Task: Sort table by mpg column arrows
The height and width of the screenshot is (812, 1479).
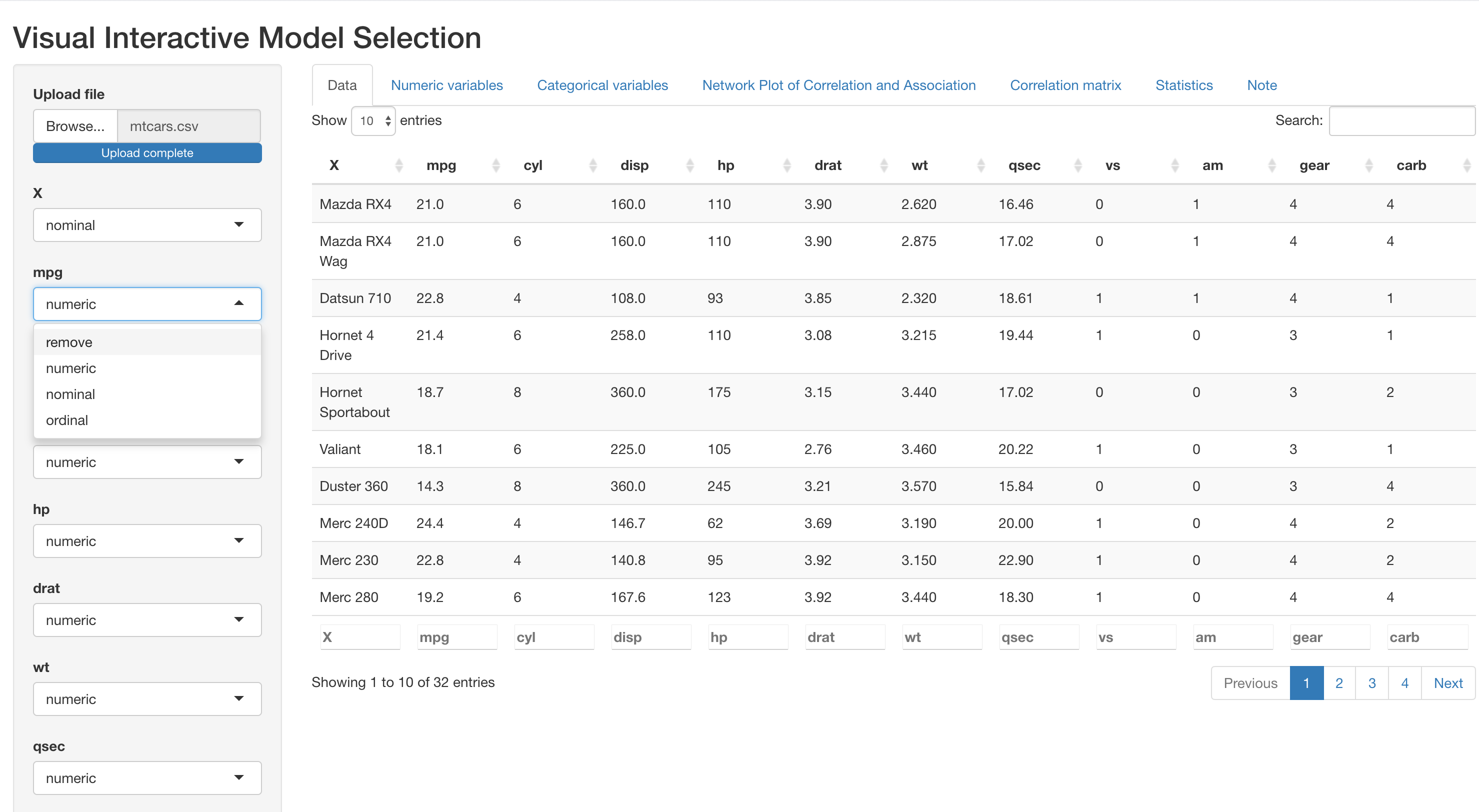Action: pos(496,166)
